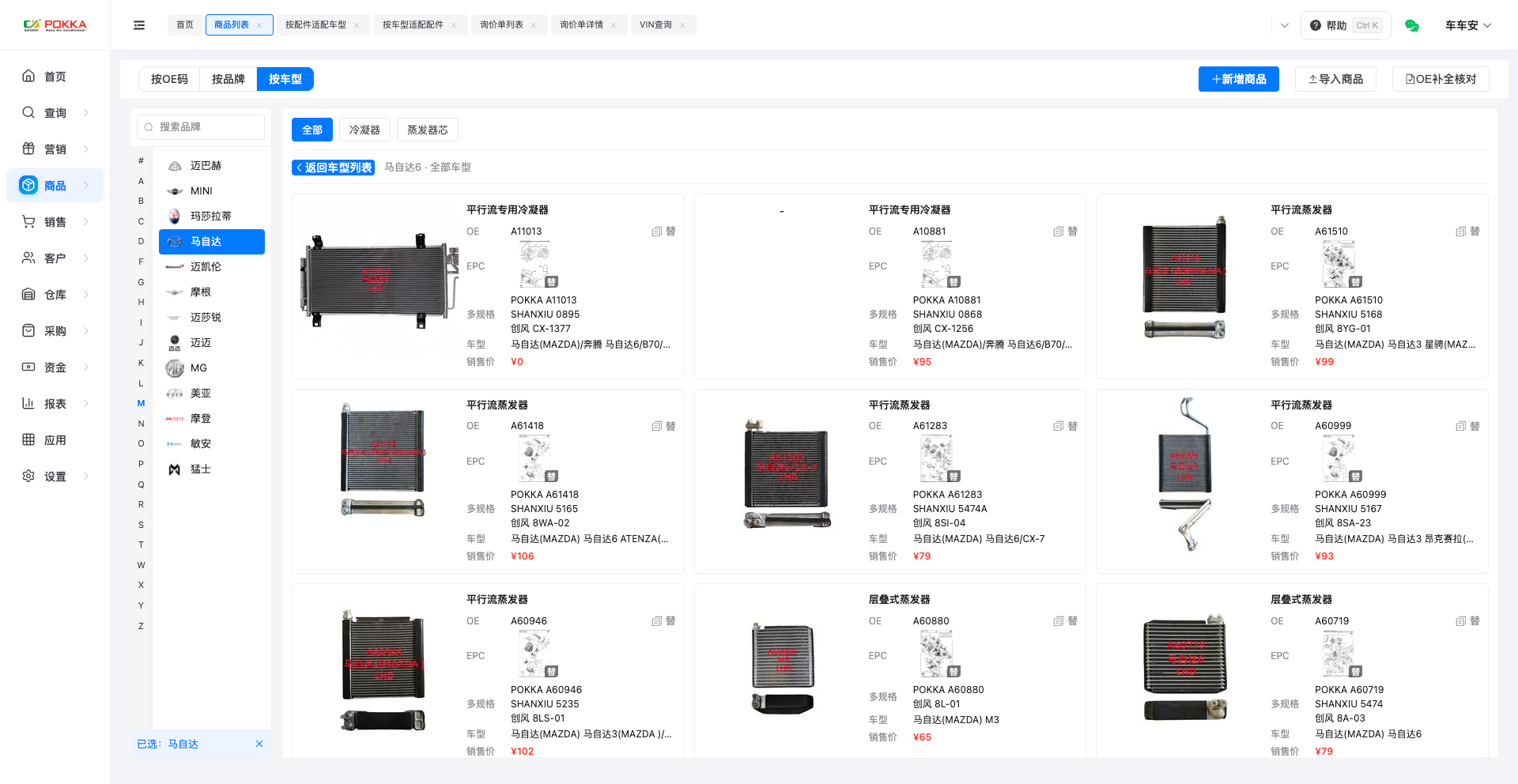
Task: Jump to letter B in the alphabet index
Action: [141, 201]
